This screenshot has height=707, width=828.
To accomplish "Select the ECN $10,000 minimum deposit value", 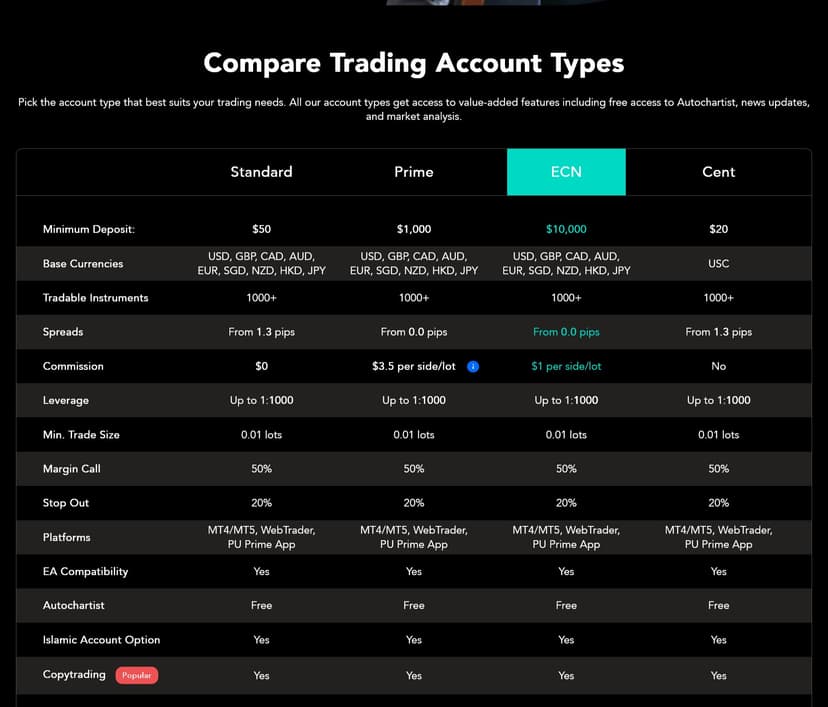I will [x=566, y=228].
